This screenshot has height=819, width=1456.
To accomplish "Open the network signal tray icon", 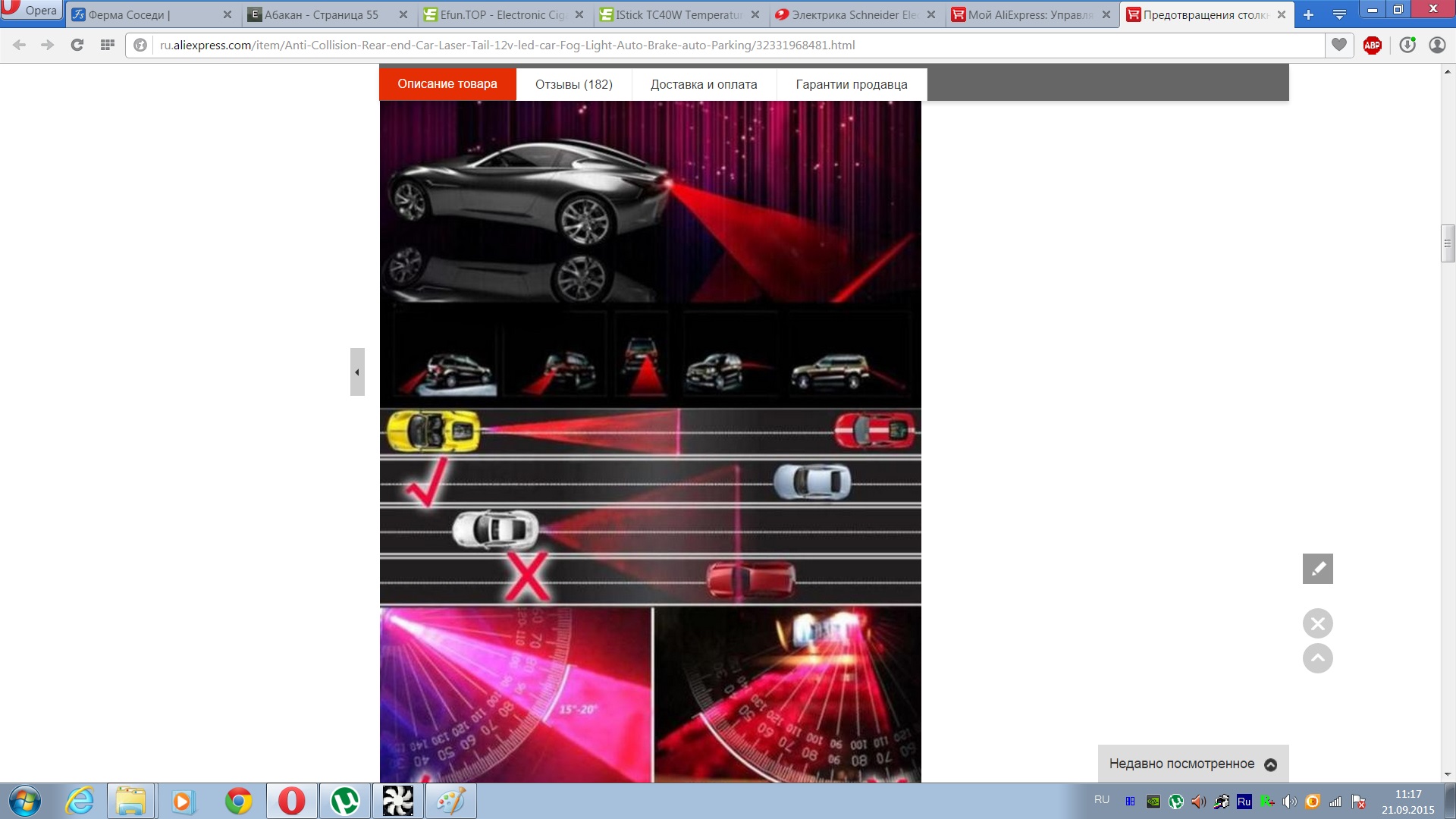I will click(x=1335, y=802).
